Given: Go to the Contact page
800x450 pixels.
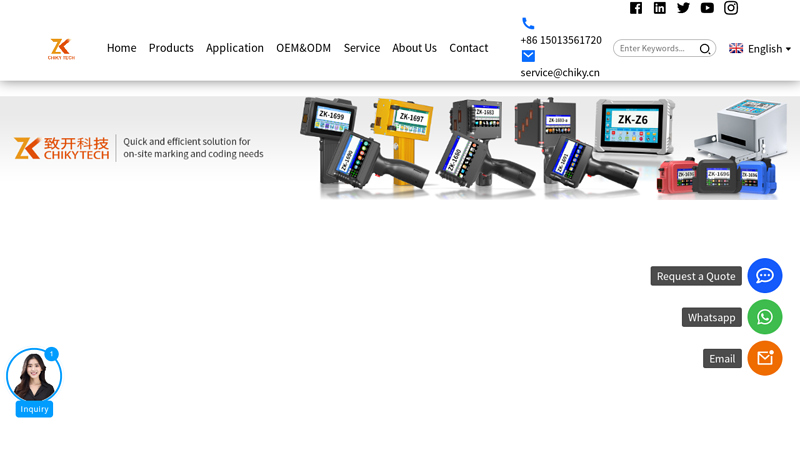Looking at the screenshot, I should tap(468, 48).
